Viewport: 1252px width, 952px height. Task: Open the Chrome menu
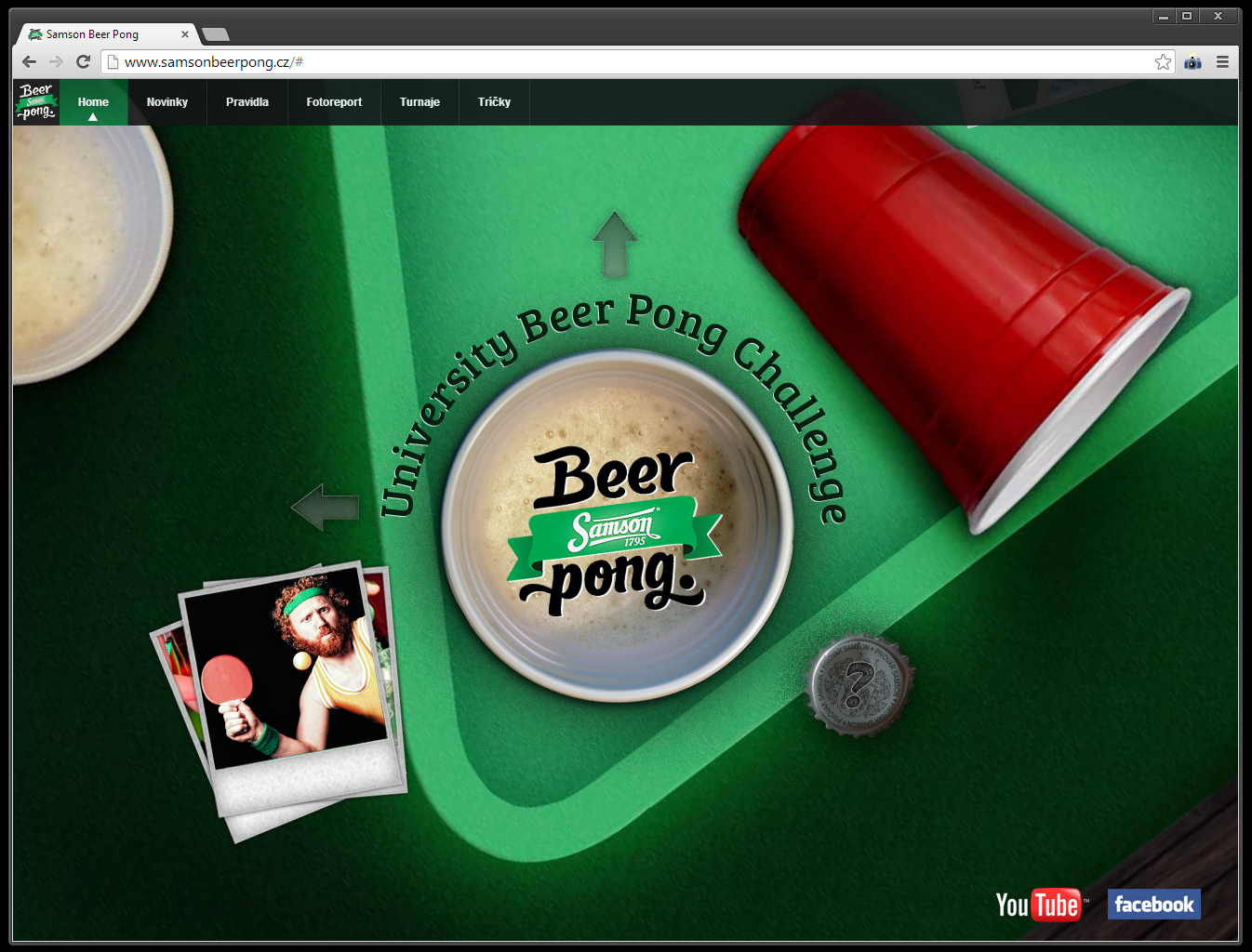(1222, 61)
